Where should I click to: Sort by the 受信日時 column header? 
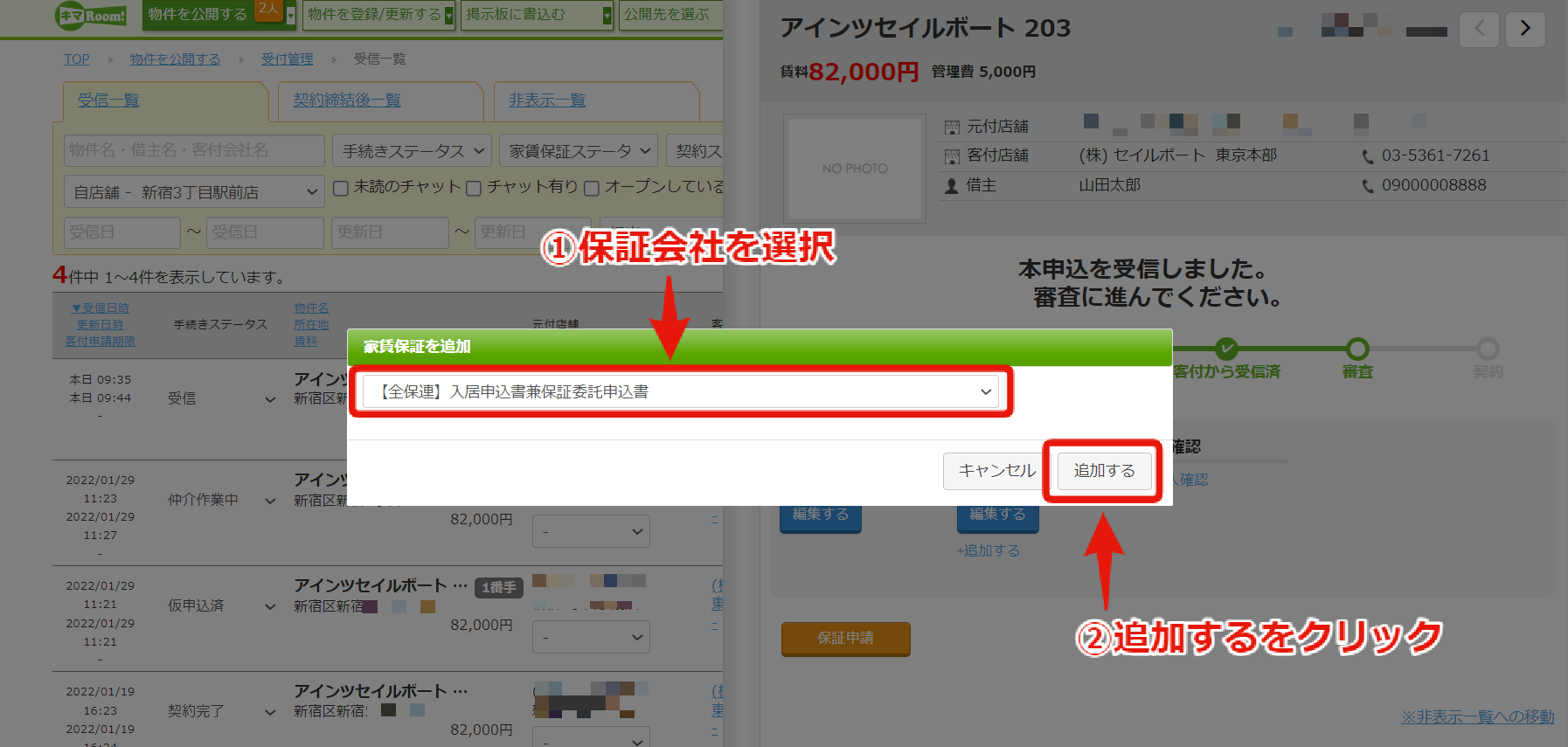click(101, 308)
